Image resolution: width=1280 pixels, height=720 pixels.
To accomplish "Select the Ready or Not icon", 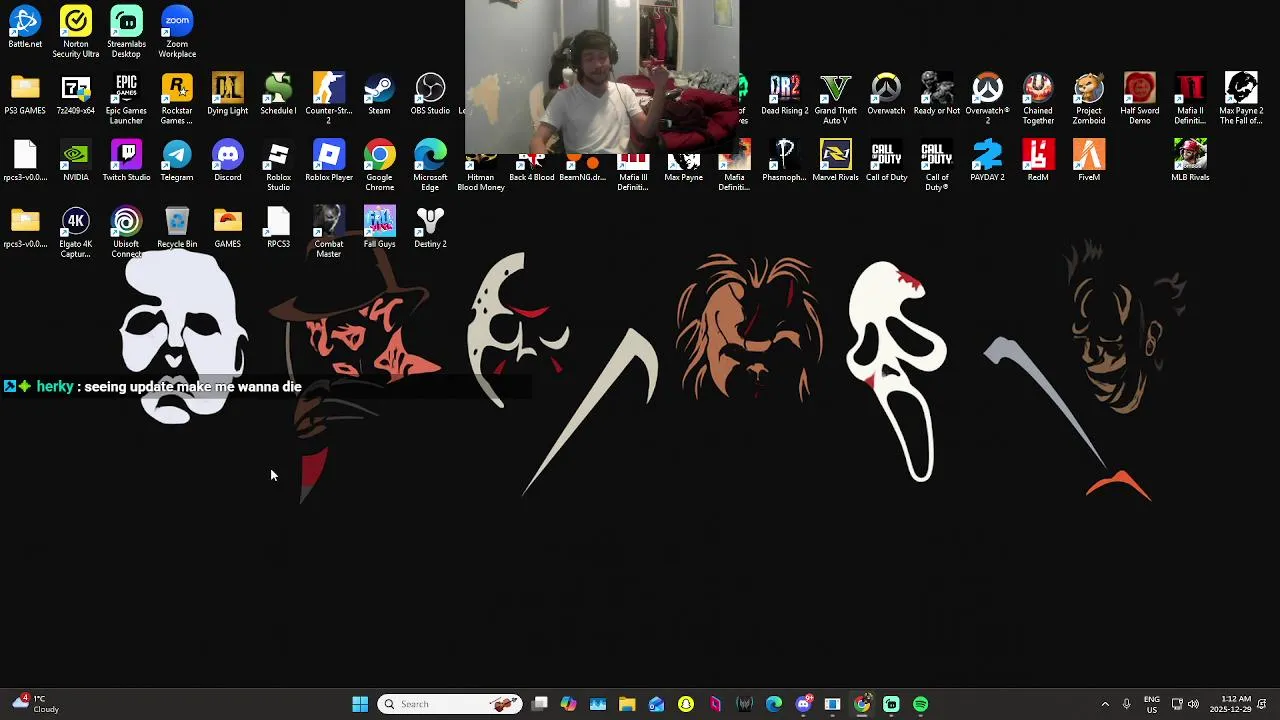I will tap(937, 95).
